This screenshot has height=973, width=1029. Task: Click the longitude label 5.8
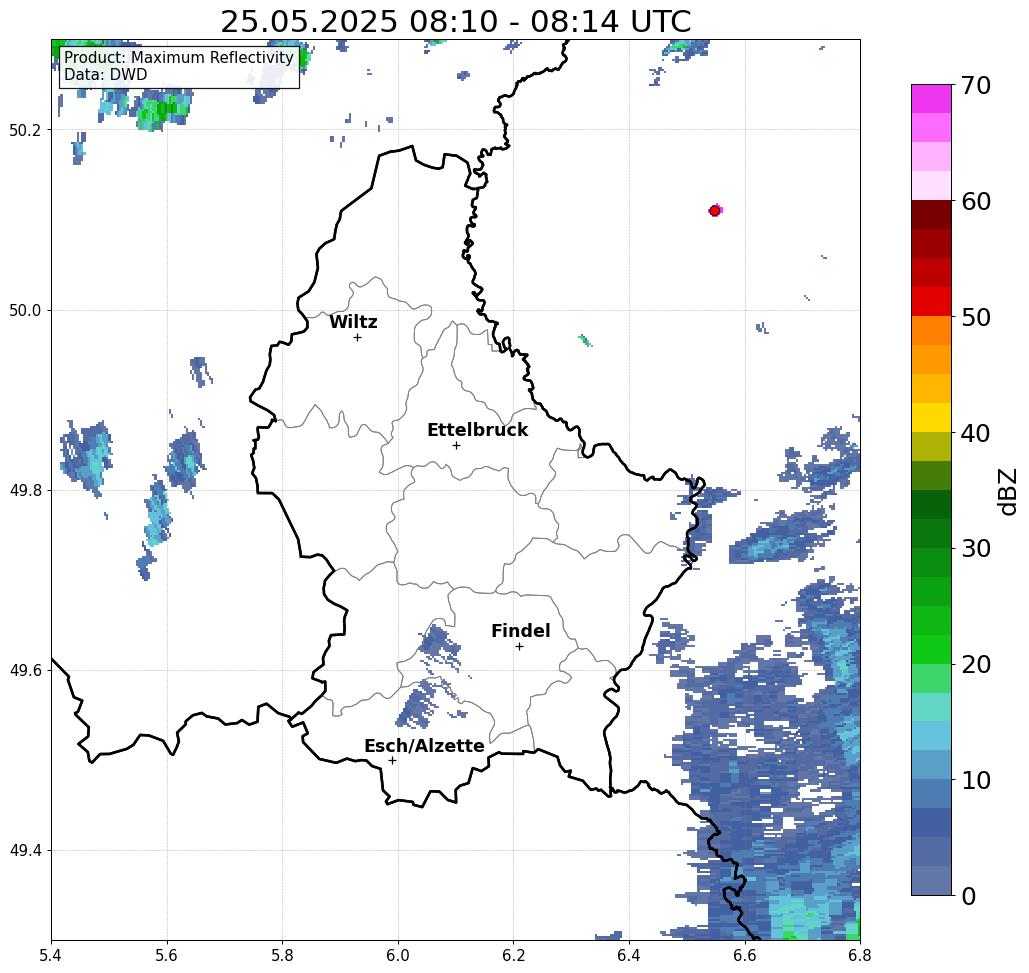(283, 955)
